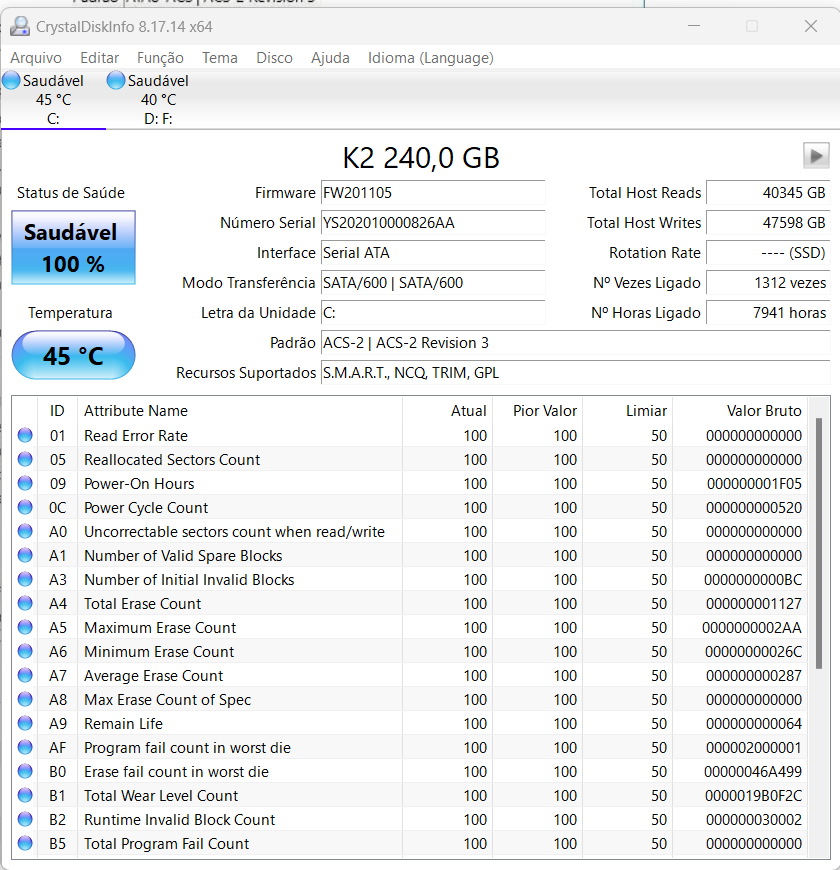Viewport: 840px width, 870px height.
Task: Close the CrystalDiskInfo window
Action: point(811,26)
